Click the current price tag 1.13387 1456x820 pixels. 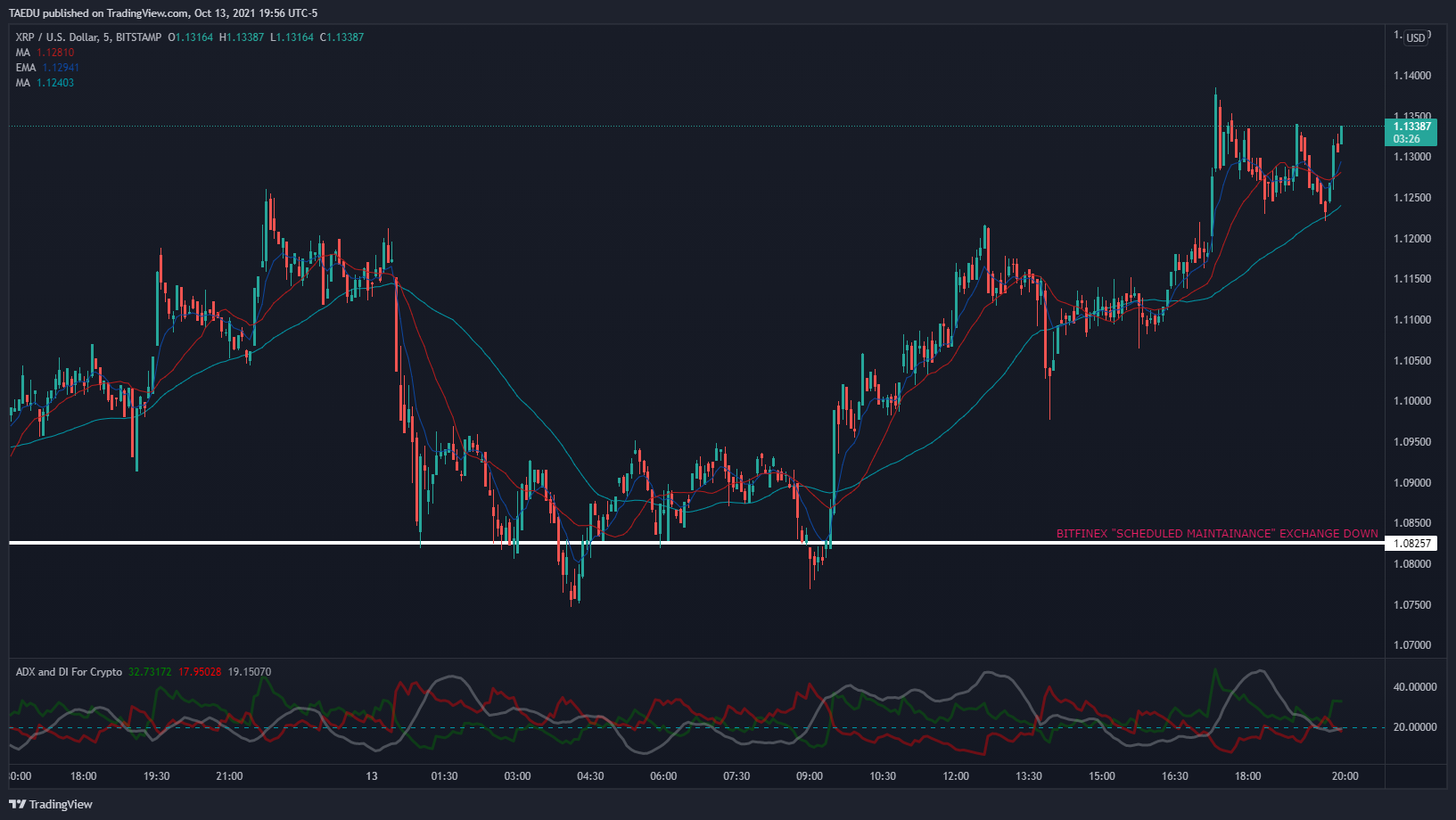1411,132
